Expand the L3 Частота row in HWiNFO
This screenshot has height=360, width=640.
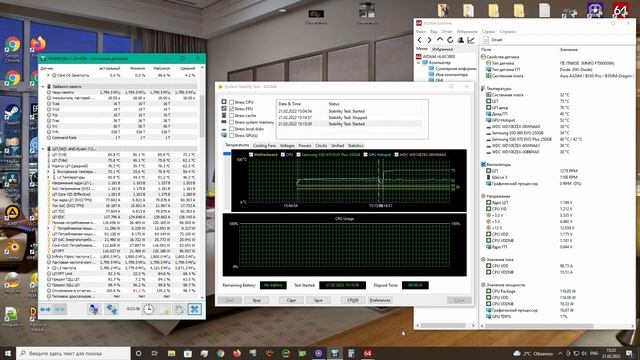pyautogui.click(x=48, y=268)
